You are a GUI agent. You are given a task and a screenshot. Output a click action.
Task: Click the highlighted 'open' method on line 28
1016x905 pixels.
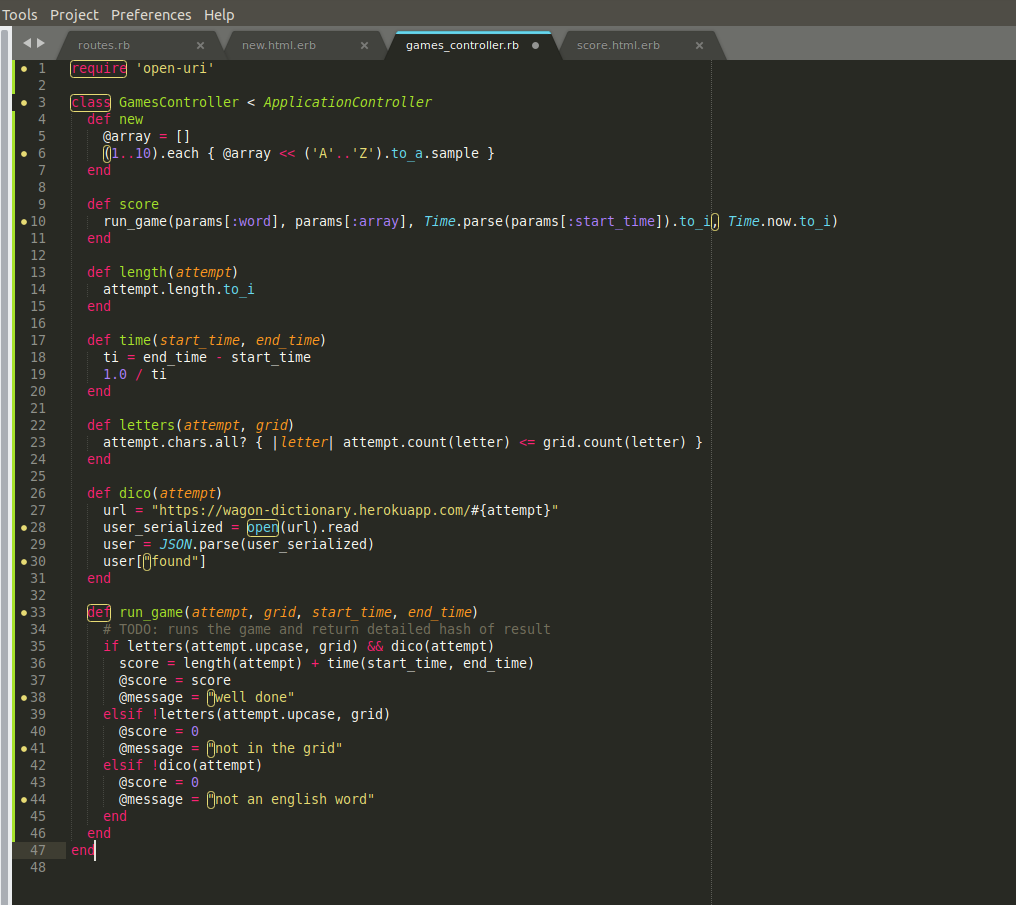tap(262, 527)
